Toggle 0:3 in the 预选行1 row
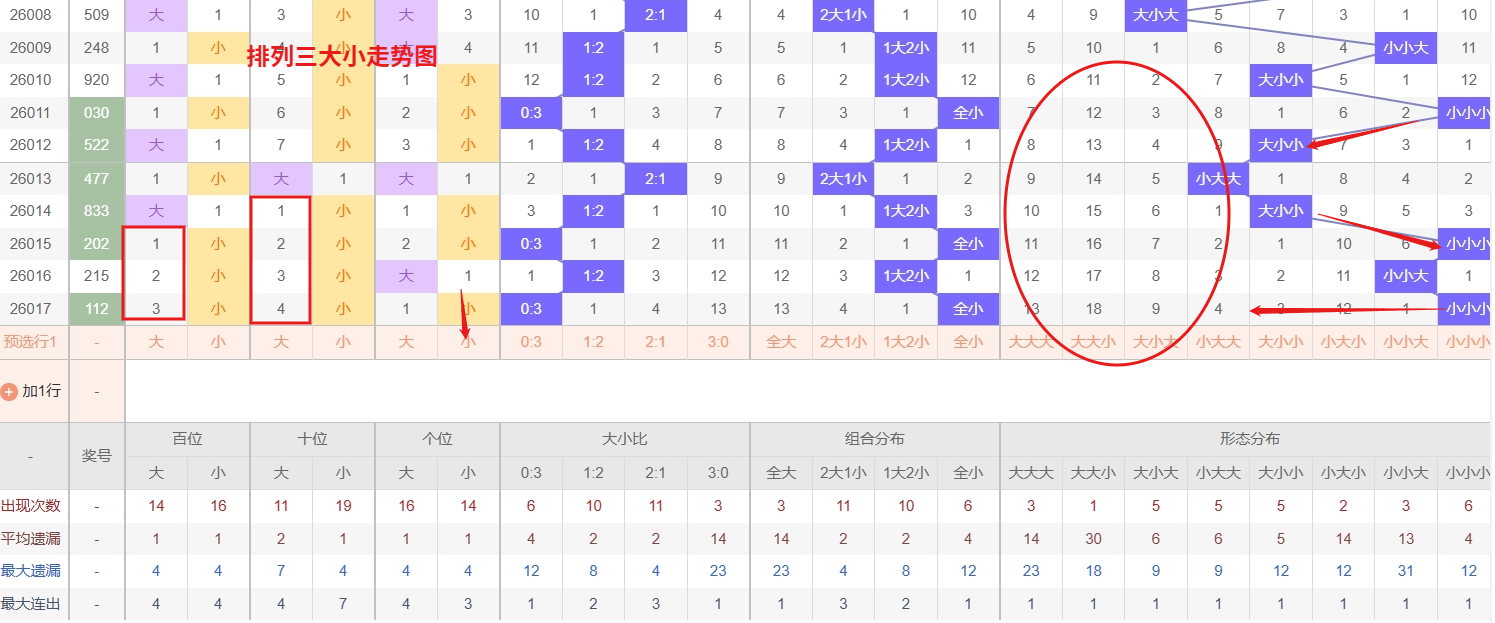The height and width of the screenshot is (623, 1495). 531,342
